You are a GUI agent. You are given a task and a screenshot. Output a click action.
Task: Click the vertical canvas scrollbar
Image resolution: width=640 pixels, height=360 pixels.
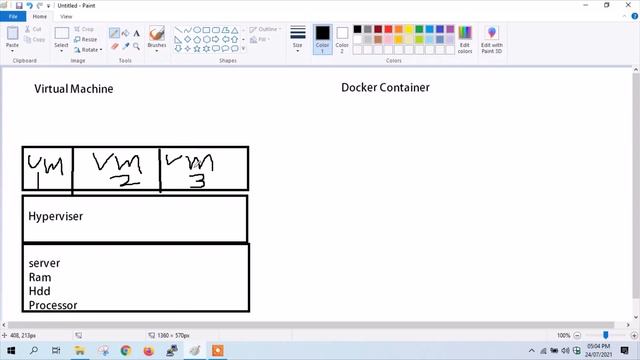click(636, 186)
